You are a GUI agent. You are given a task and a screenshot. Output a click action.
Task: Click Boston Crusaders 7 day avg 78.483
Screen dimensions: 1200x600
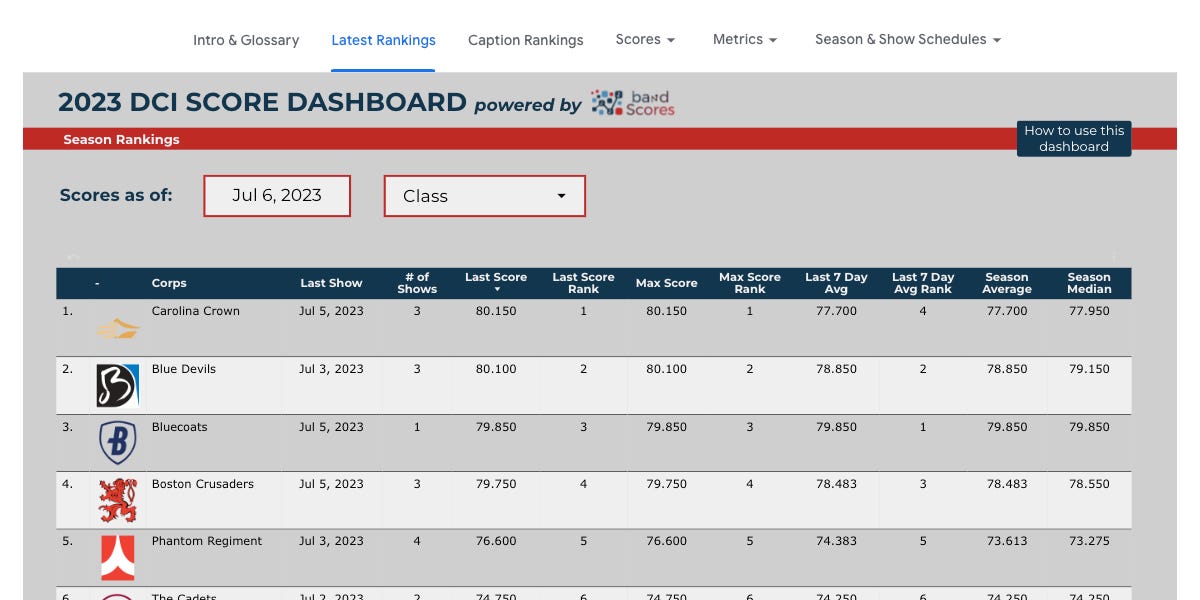point(836,484)
